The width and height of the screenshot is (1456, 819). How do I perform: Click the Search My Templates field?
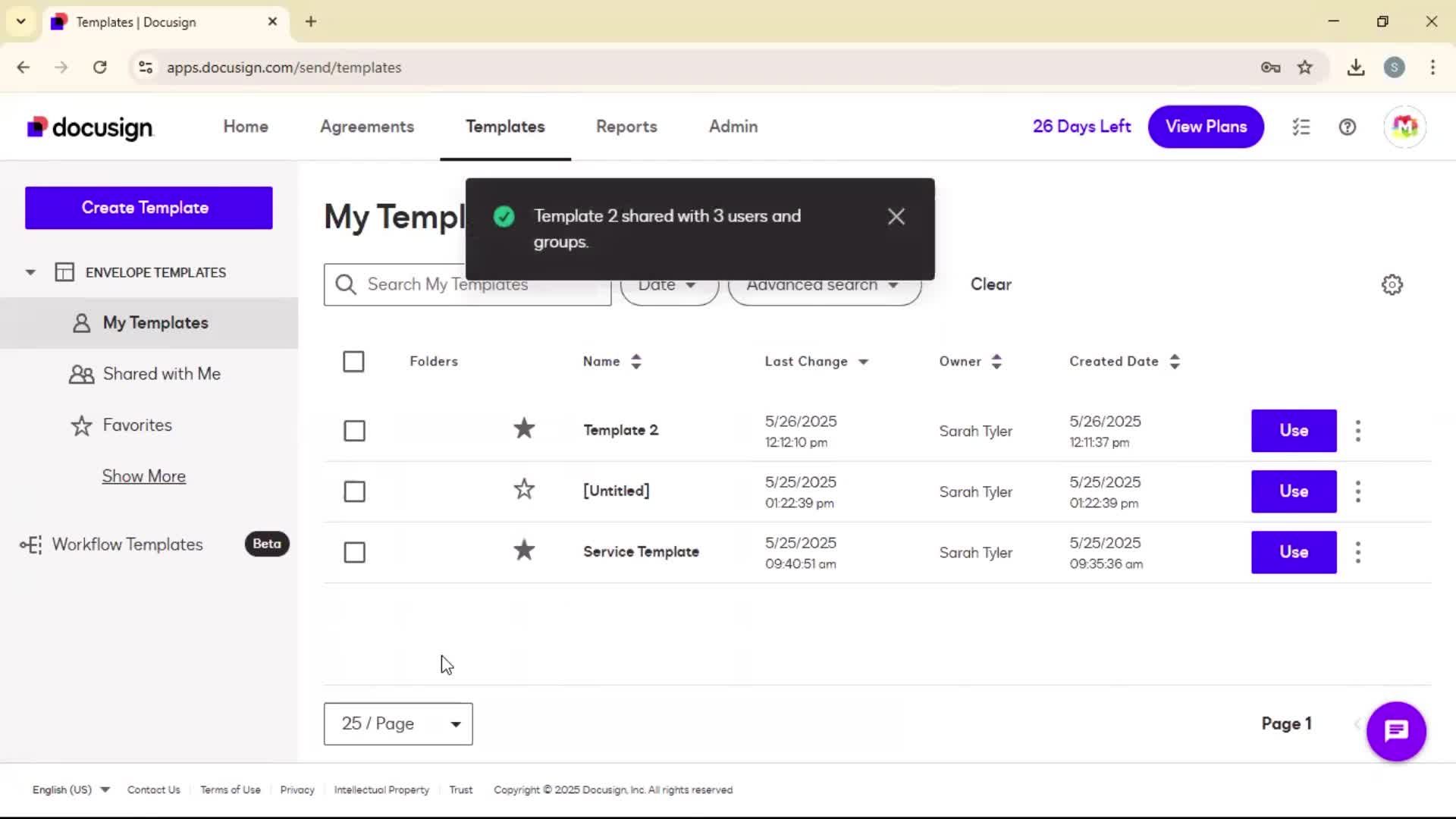[x=467, y=285]
